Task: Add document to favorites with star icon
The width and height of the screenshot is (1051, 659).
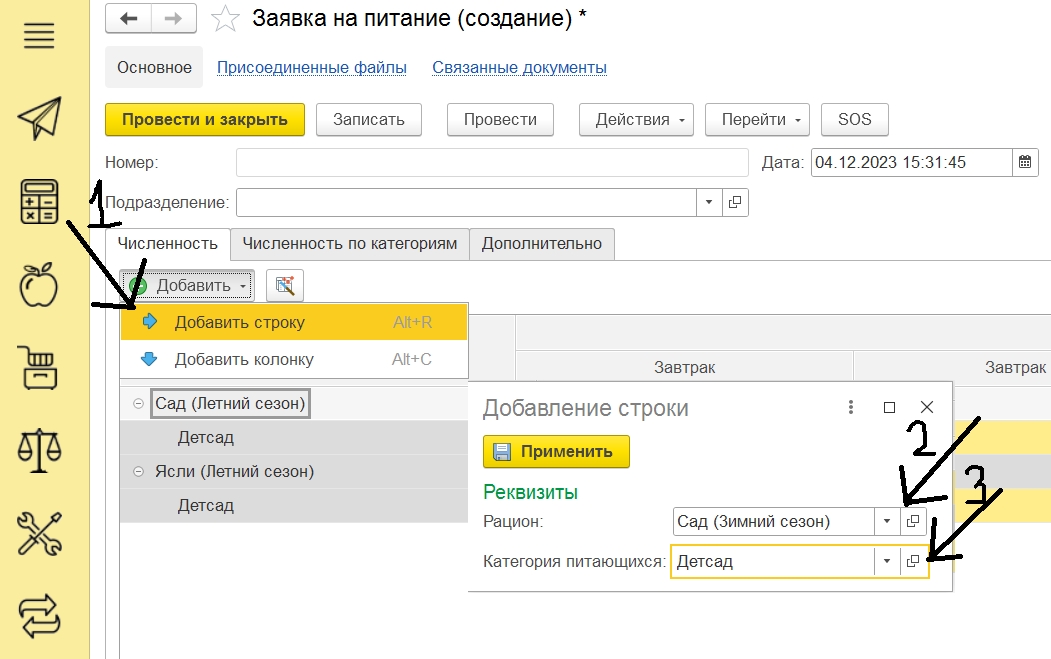Action: click(x=227, y=19)
